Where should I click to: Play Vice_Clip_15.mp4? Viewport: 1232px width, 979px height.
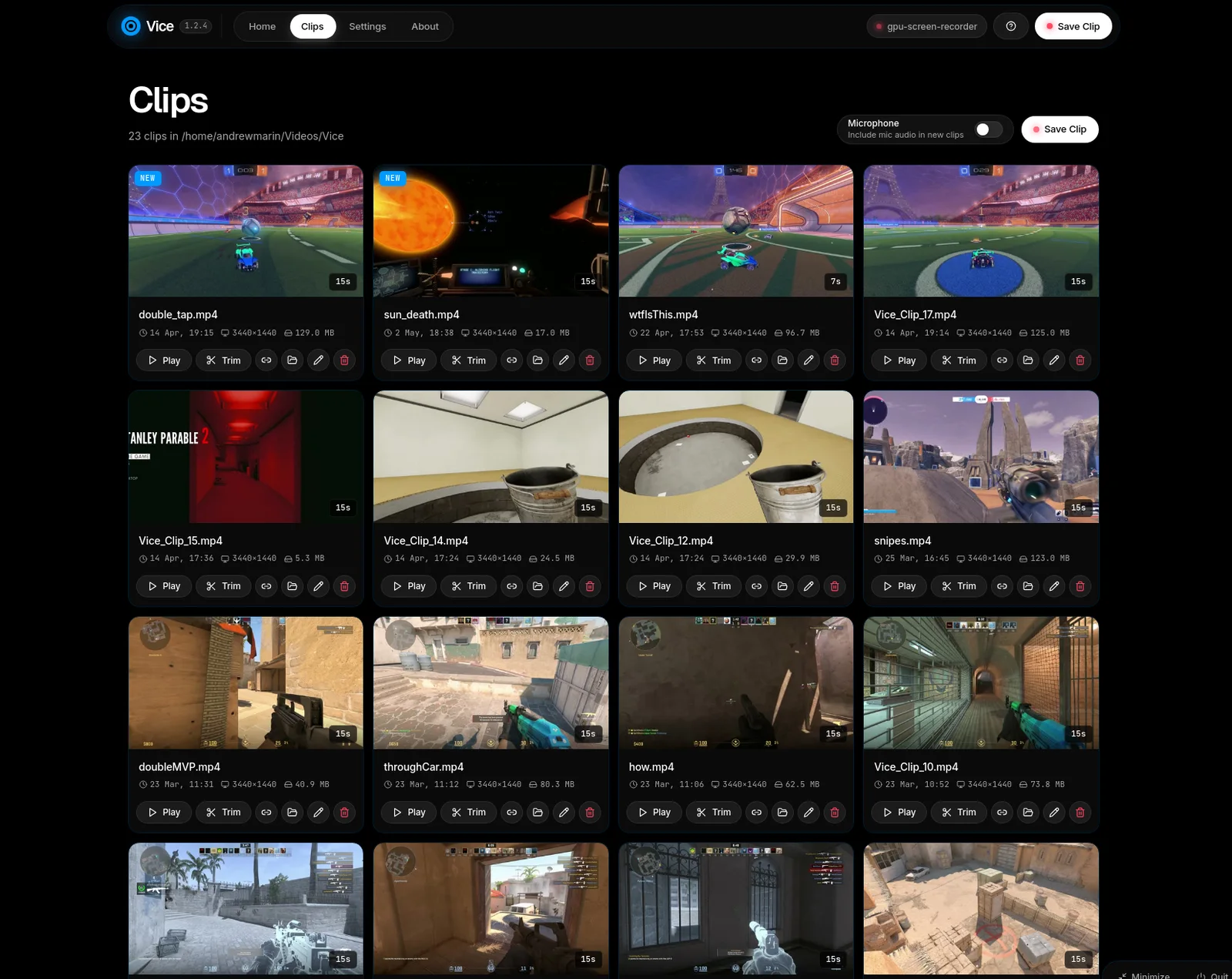coord(164,586)
